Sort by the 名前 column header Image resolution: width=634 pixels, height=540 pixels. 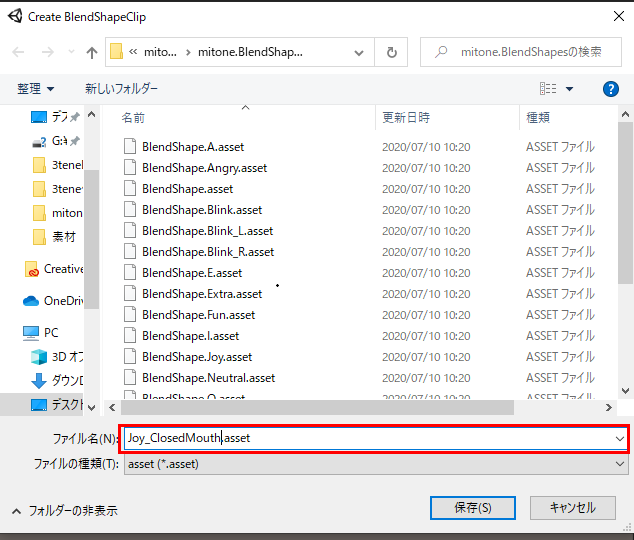point(133,118)
